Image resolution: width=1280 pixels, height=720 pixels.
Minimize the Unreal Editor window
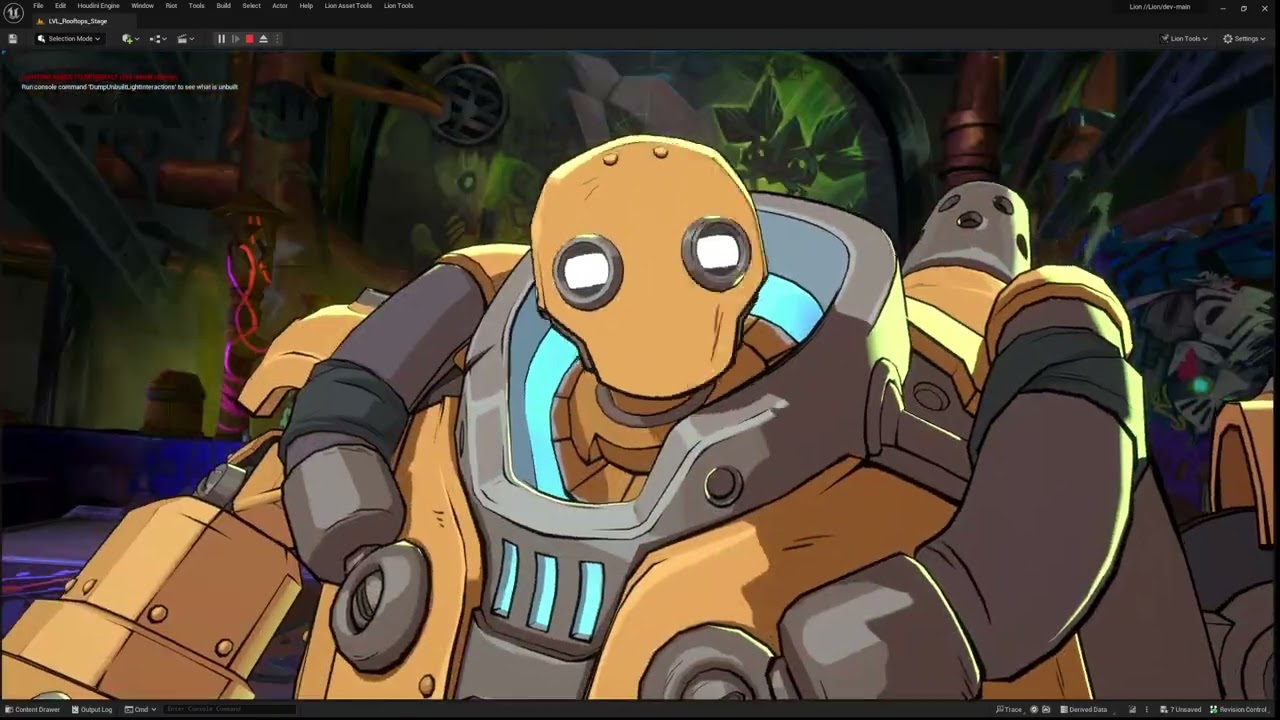point(1222,8)
